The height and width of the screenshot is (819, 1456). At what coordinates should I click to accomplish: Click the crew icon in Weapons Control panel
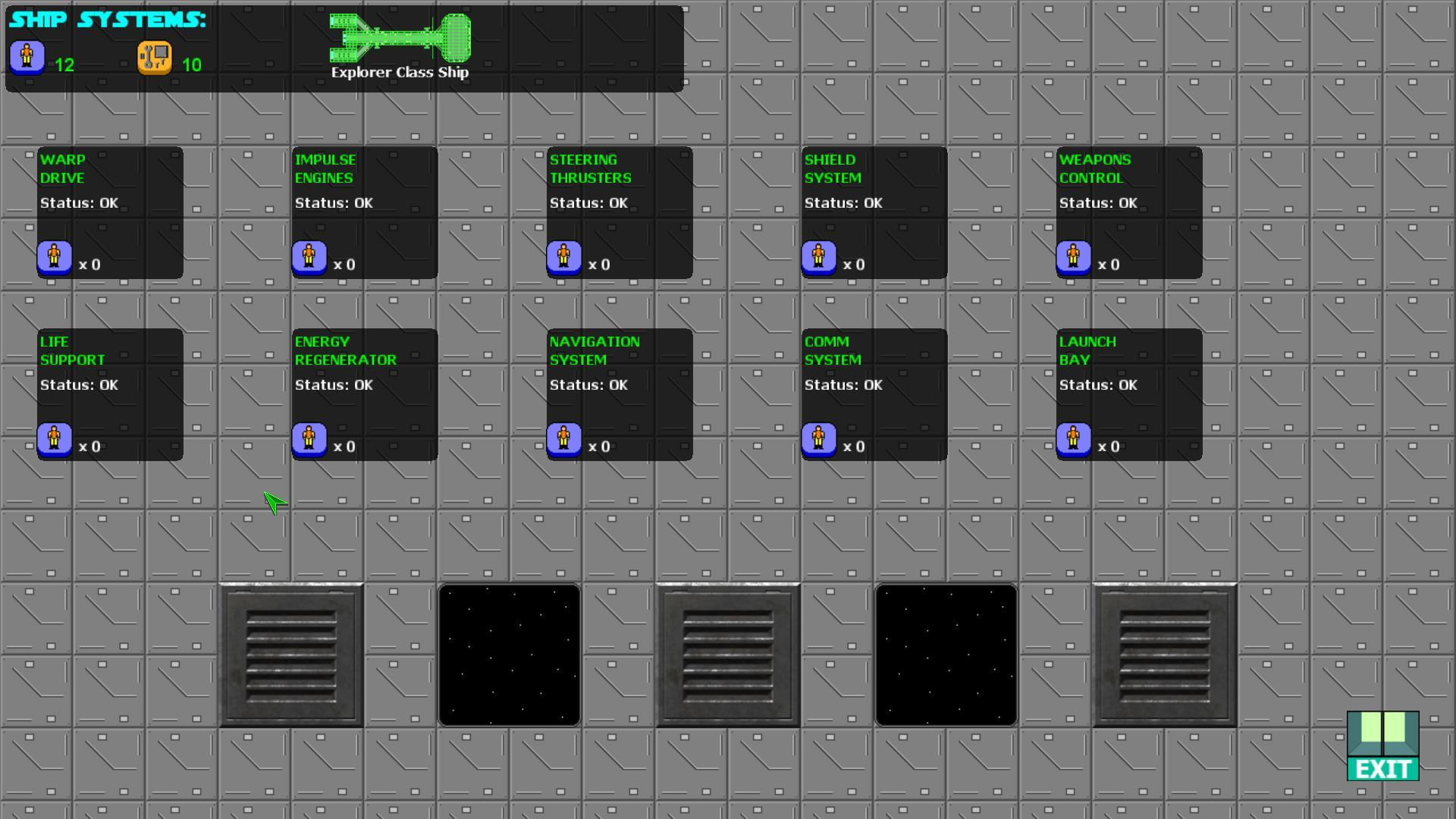pyautogui.click(x=1074, y=258)
